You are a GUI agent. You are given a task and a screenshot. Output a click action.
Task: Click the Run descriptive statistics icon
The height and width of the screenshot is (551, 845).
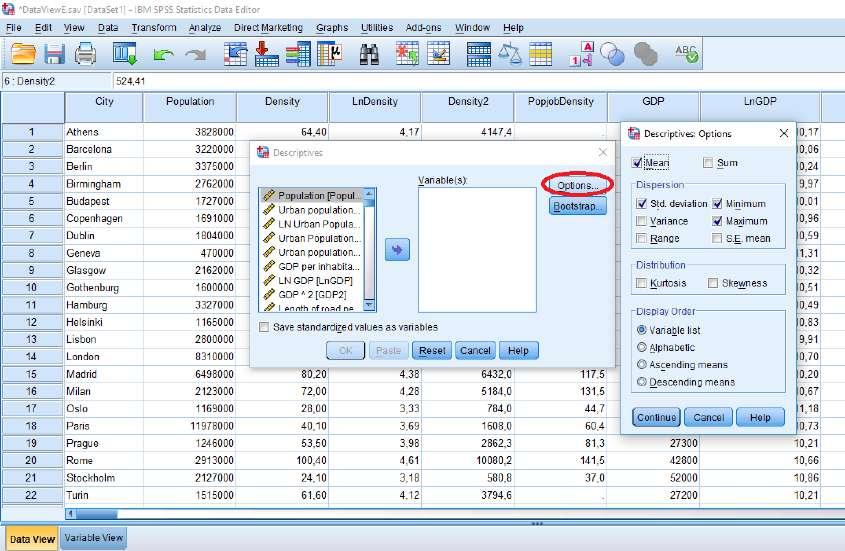click(x=330, y=54)
